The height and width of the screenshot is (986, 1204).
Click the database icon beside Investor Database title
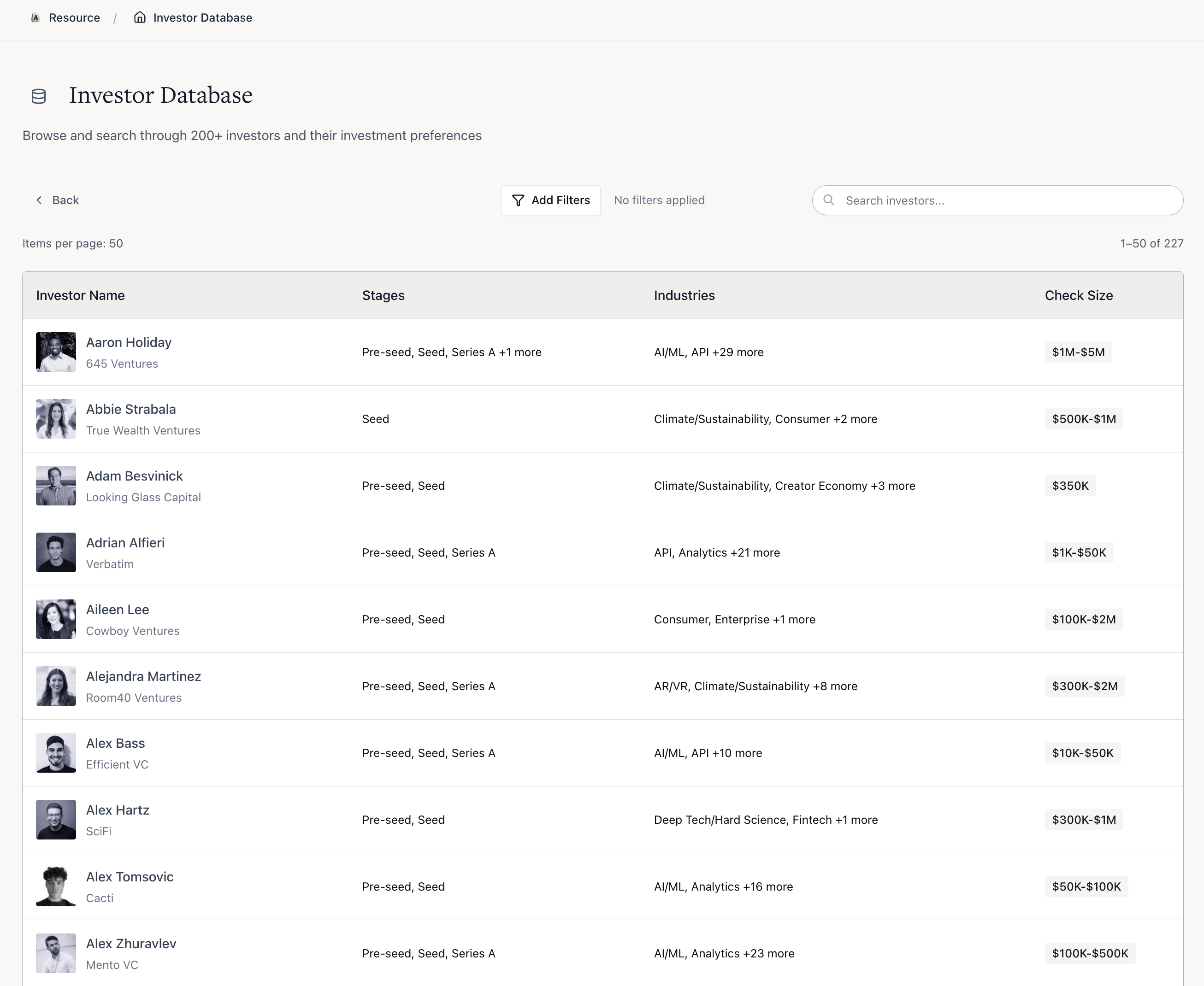point(38,96)
